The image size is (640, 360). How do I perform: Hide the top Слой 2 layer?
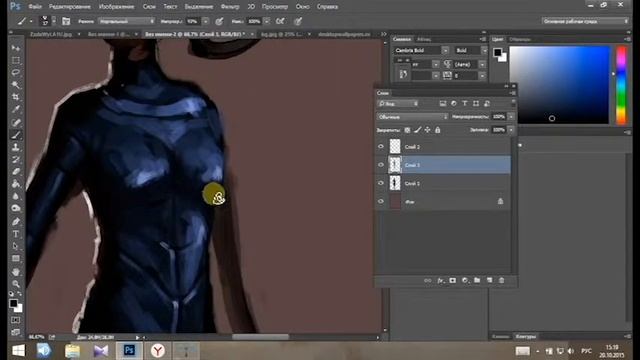(381, 147)
